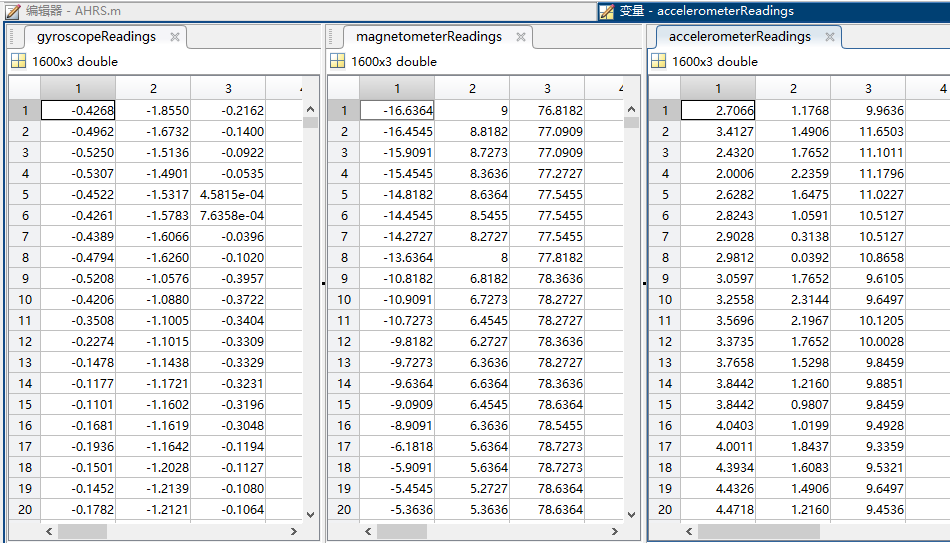This screenshot has width=950, height=543.
Task: Select row 5 header in gyroscopeReadings
Action: [x=25, y=195]
